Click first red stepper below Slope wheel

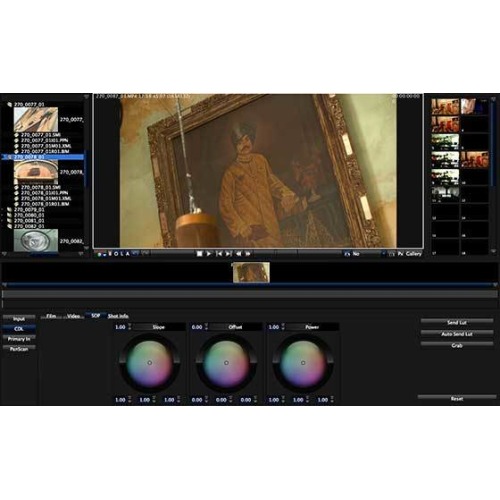pyautogui.click(x=130, y=400)
